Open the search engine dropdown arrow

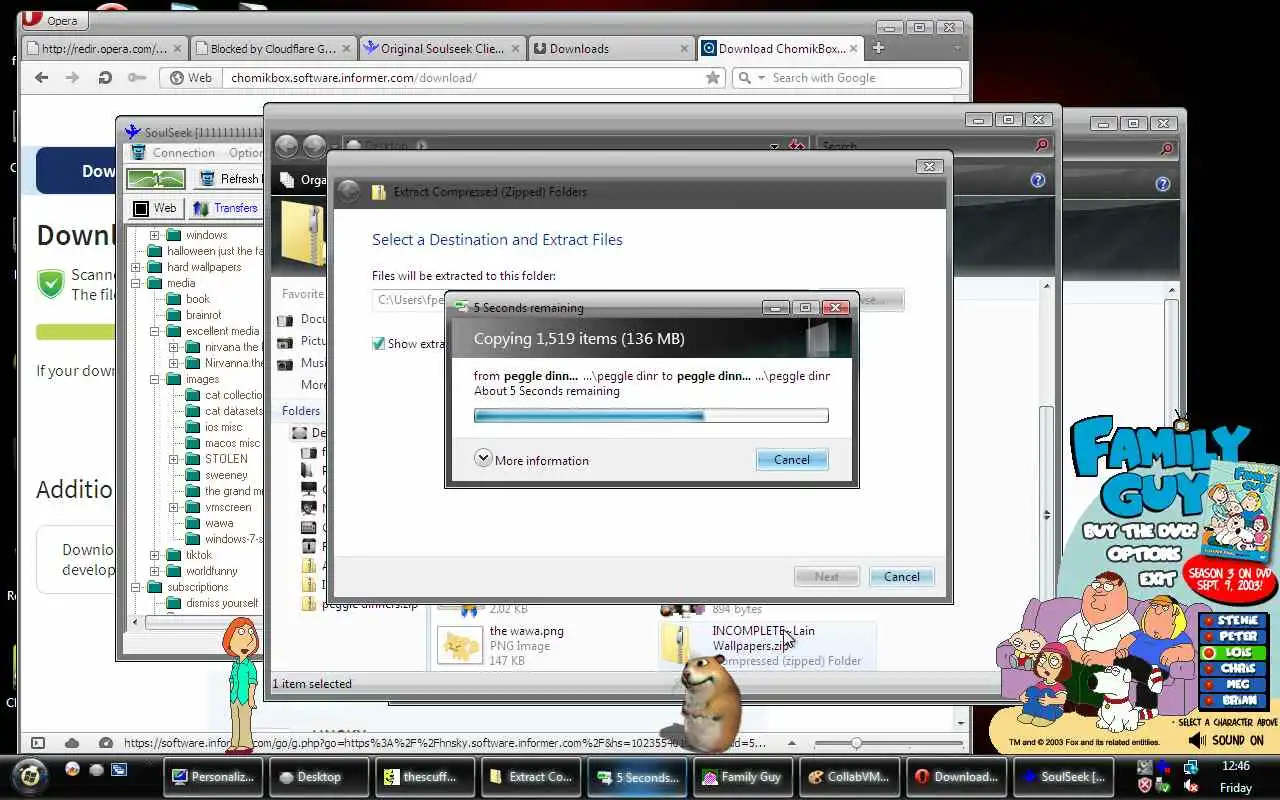761,78
